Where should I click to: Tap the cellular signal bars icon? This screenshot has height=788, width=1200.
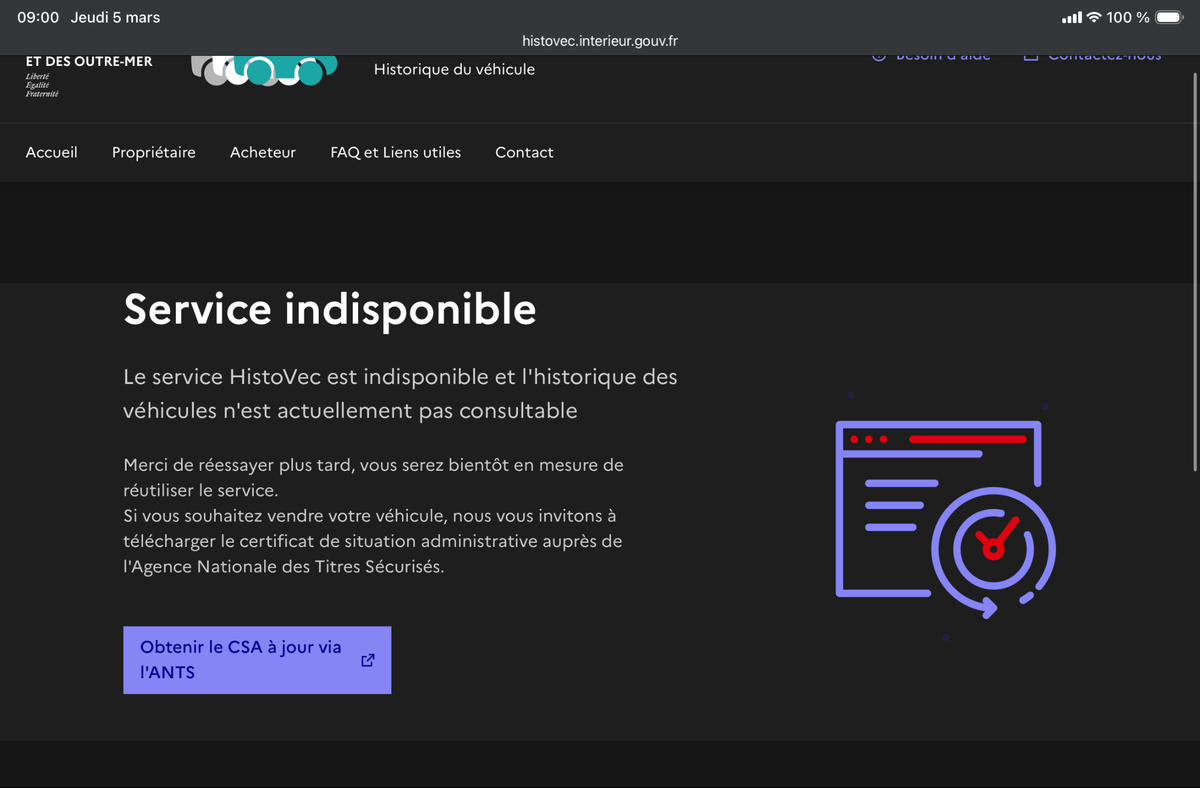[1072, 17]
